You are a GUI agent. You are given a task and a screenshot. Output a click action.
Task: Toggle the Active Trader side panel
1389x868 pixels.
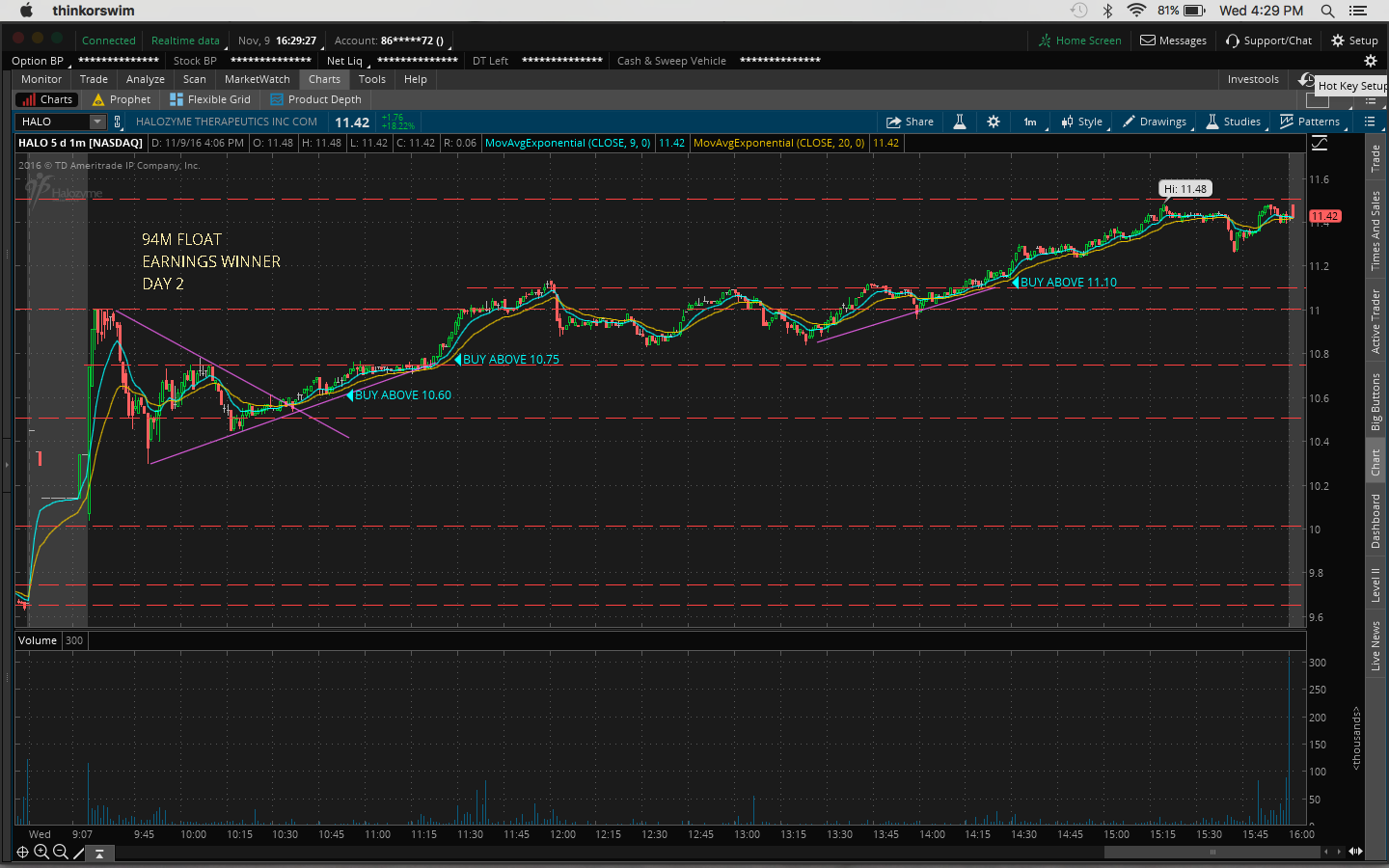click(1375, 321)
